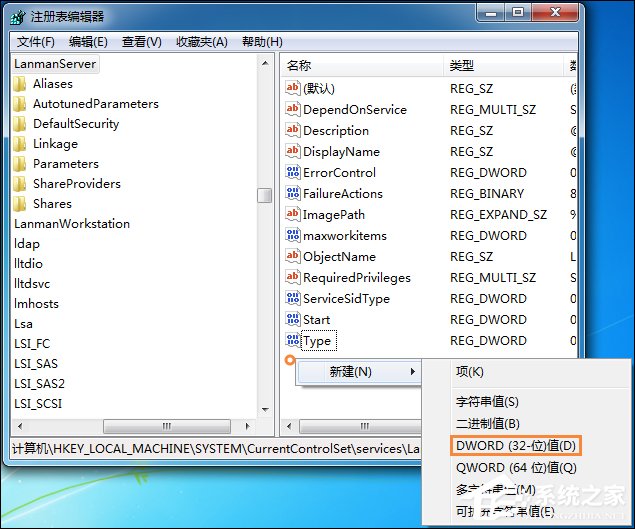The height and width of the screenshot is (529, 635).
Task: Select the LSI_FC tree key
Action: tap(32, 344)
